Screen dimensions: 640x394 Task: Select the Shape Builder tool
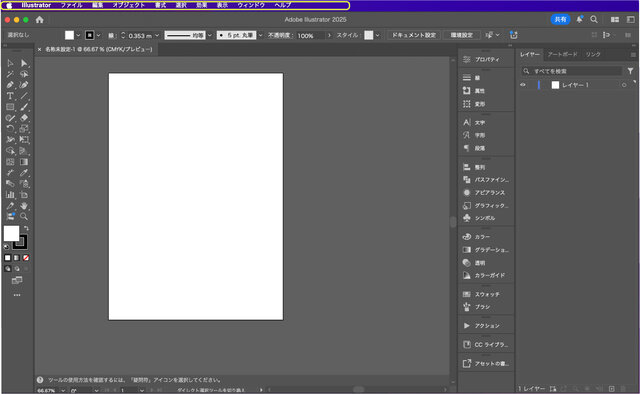tap(10, 151)
